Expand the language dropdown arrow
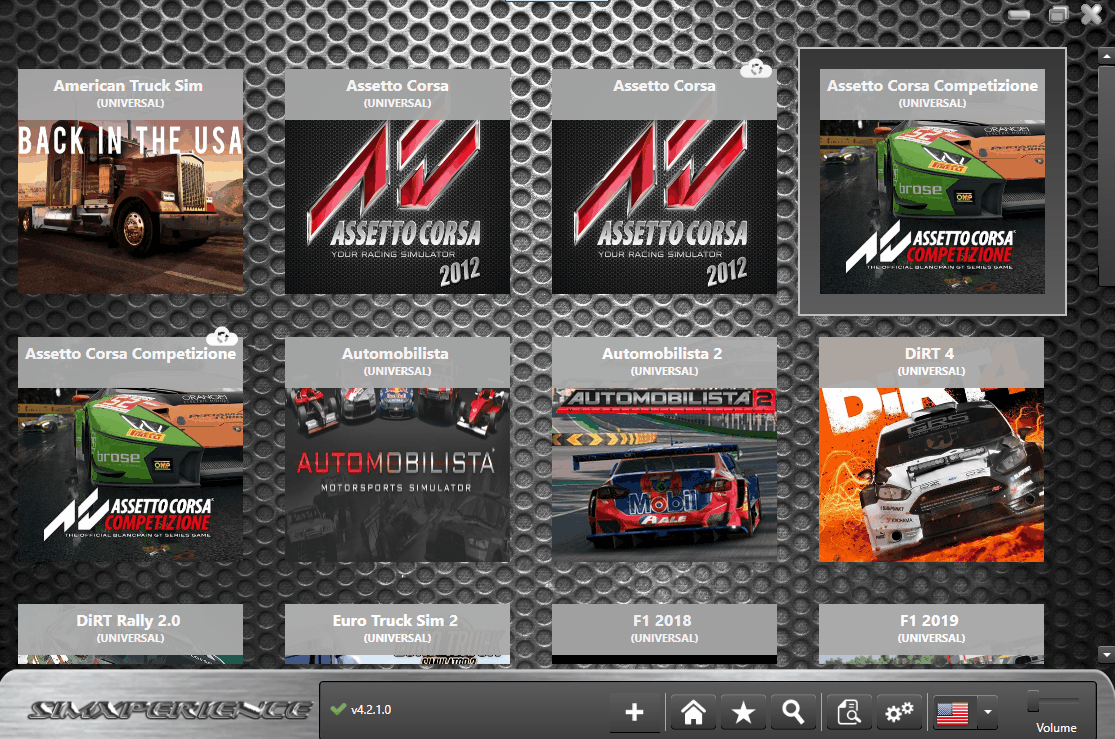The image size is (1115, 739). coord(987,713)
